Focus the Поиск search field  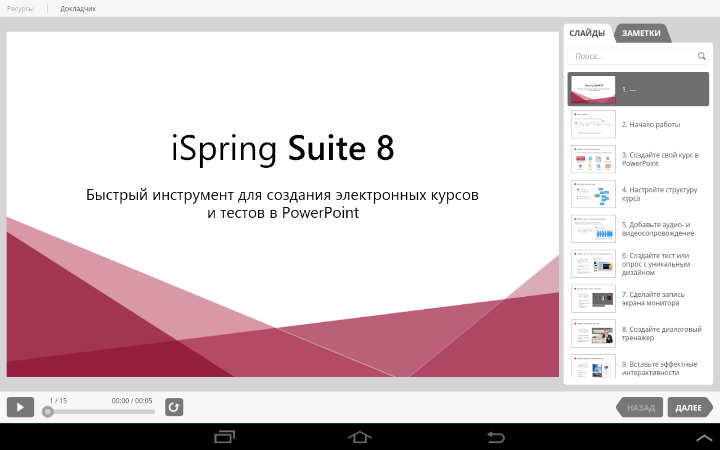(x=638, y=56)
